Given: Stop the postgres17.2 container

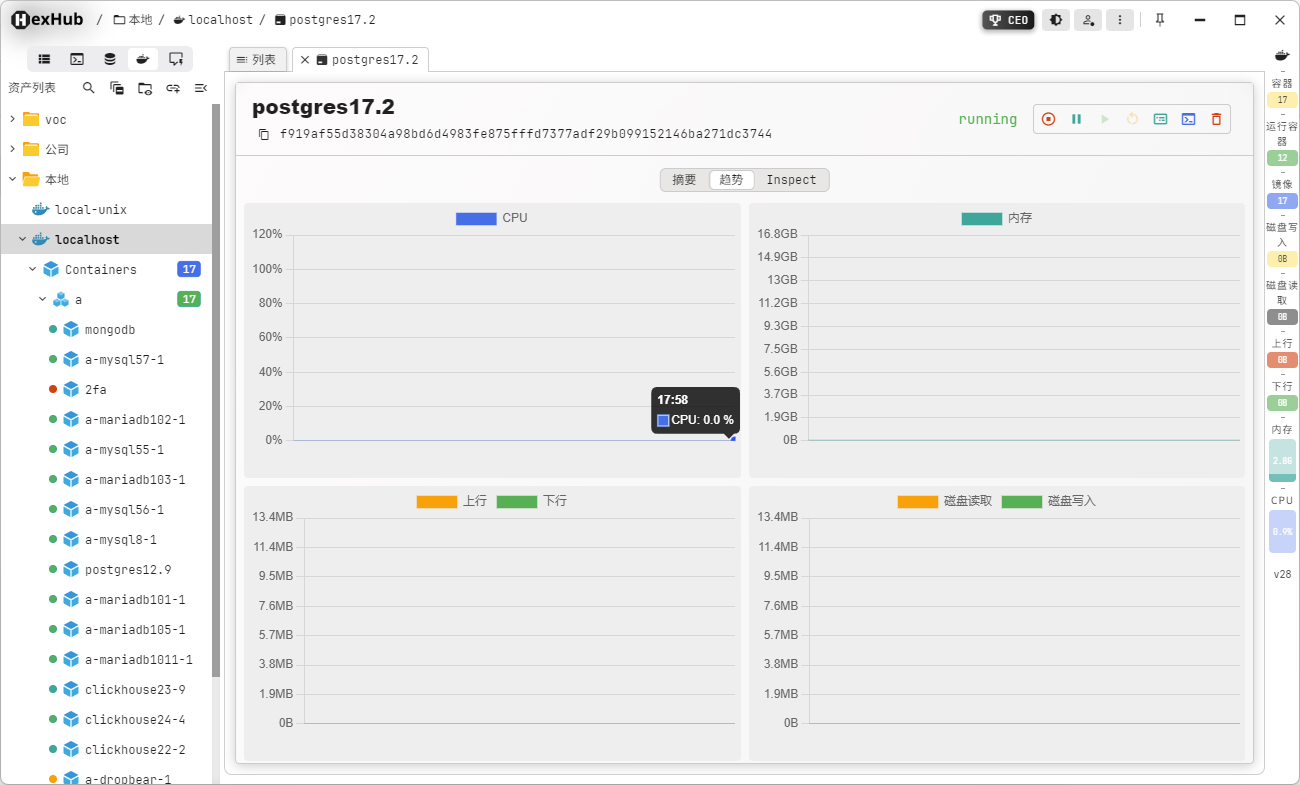Looking at the screenshot, I should pos(1048,119).
